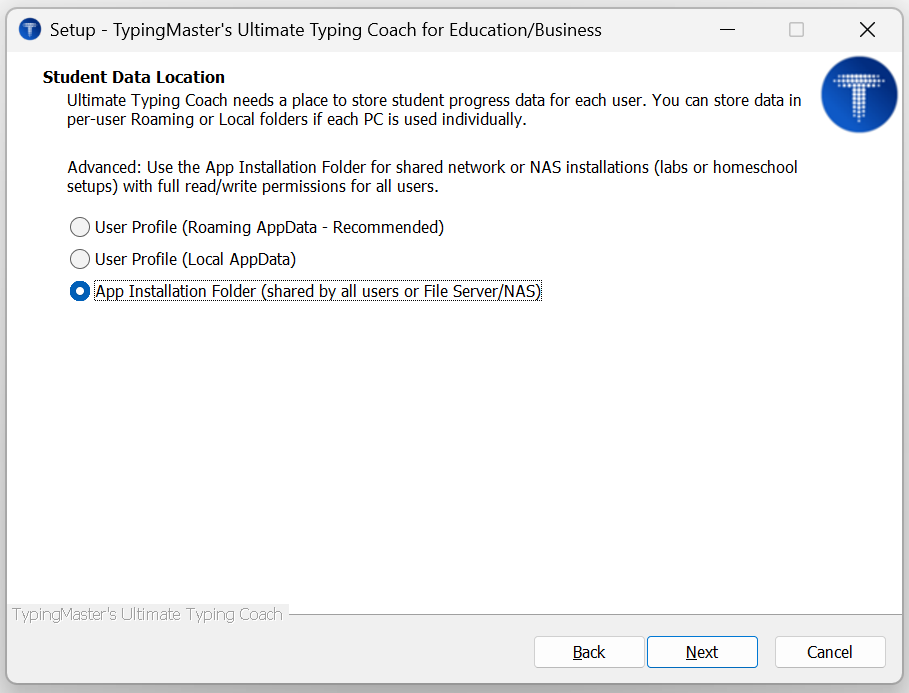Choose the Local AppData radio circle

[80, 260]
